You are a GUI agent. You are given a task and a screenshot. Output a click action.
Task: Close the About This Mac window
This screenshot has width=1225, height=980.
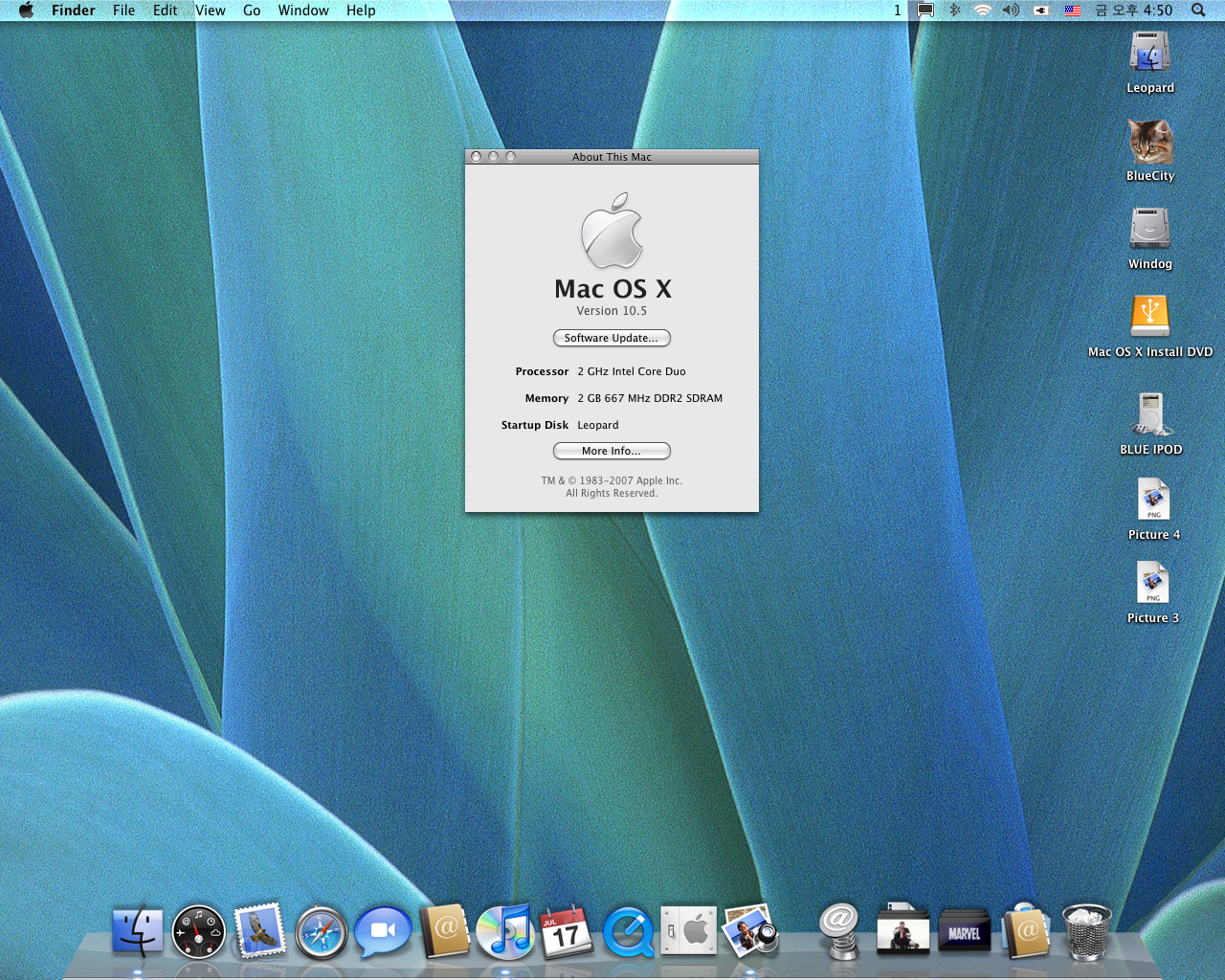click(x=477, y=157)
